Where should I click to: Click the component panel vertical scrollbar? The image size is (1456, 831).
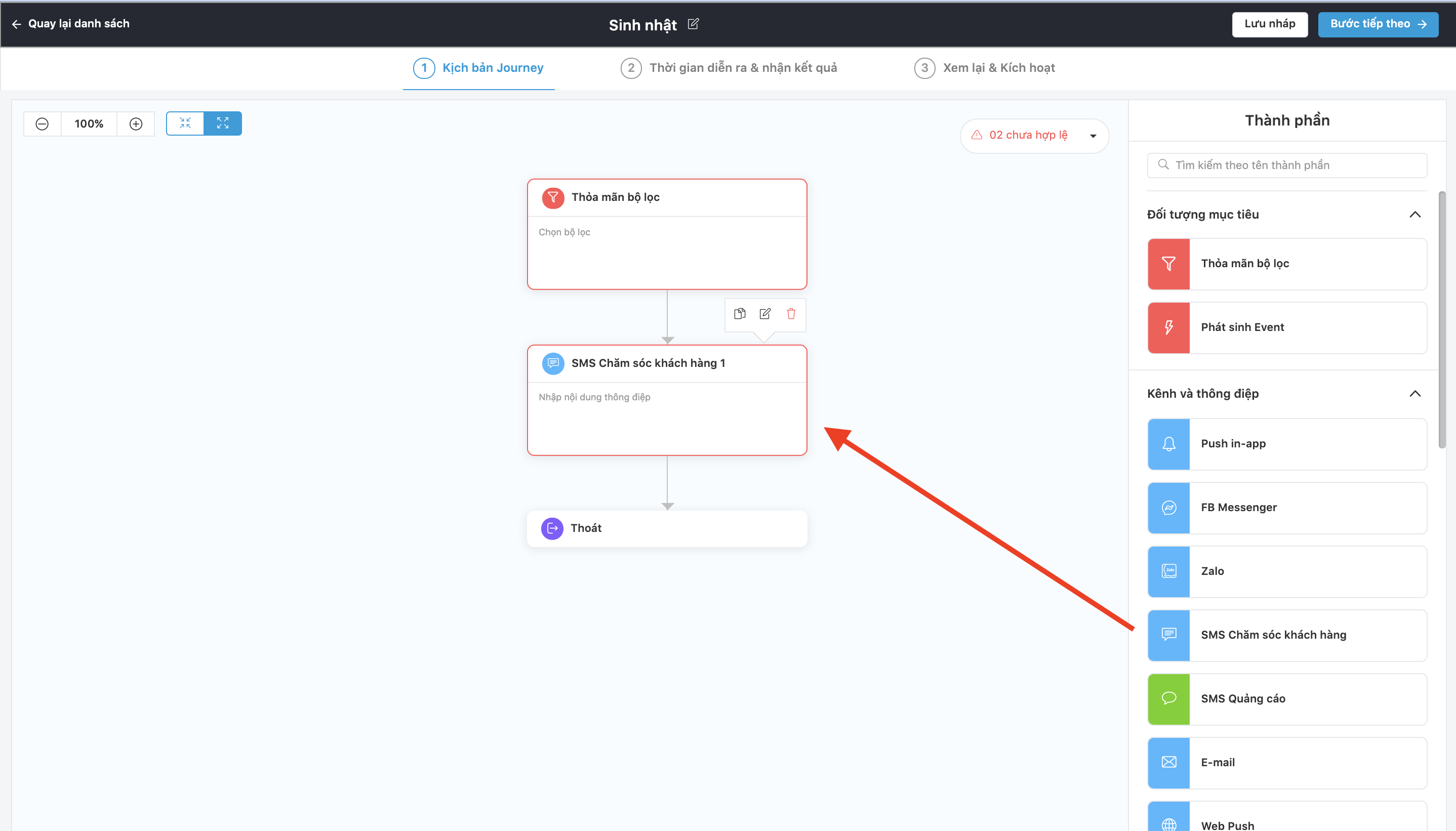pyautogui.click(x=1442, y=320)
